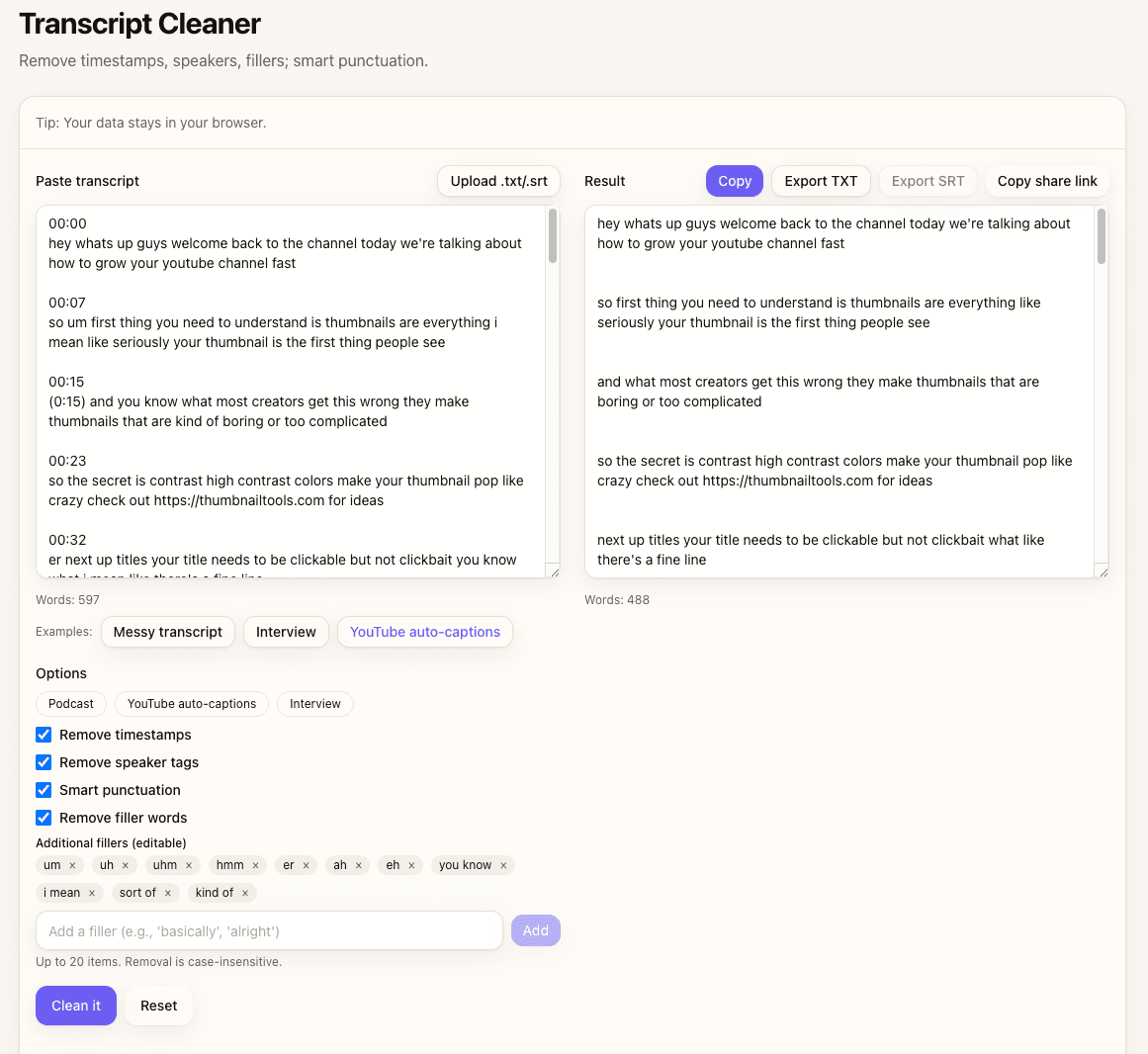Delete the 'uh' filler tag
Viewport: 1148px width, 1054px height.
126,865
